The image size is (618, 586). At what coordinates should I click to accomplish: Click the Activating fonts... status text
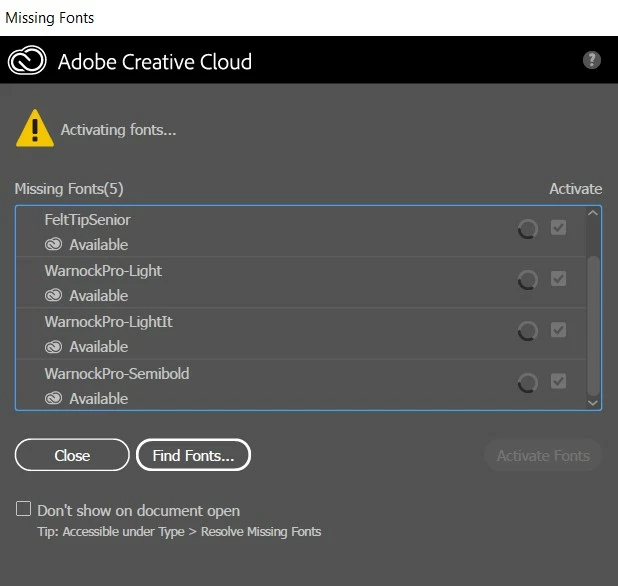tap(118, 130)
